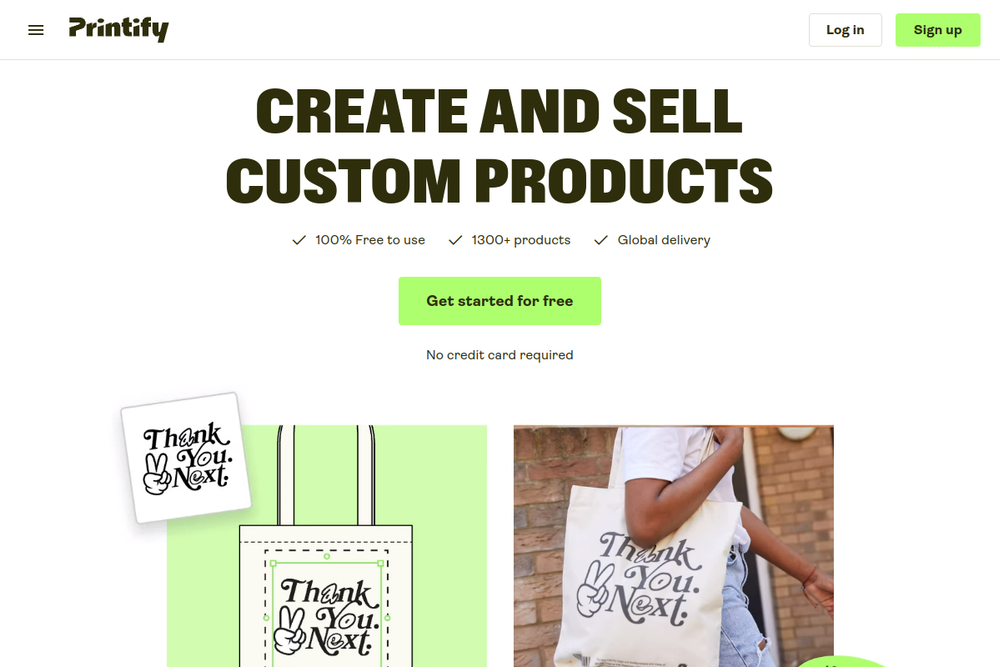This screenshot has width=1000, height=667.
Task: Click the green Sign up button
Action: click(x=938, y=30)
